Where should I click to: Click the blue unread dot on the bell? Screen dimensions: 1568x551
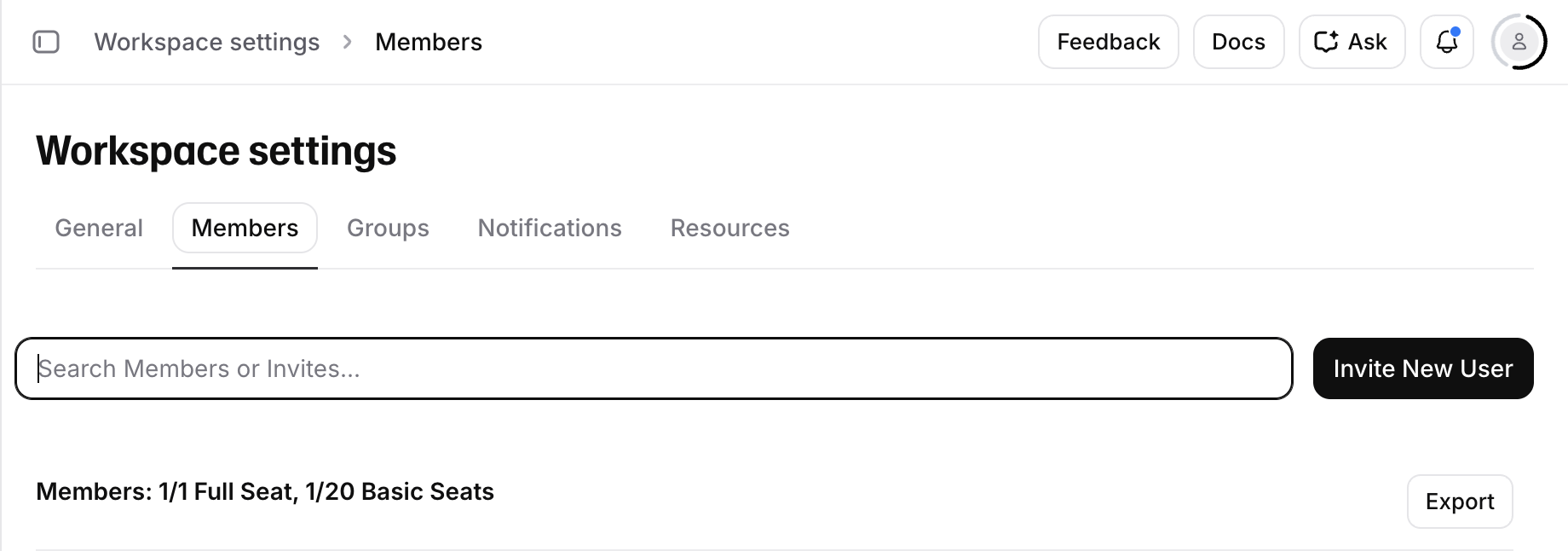1456,32
